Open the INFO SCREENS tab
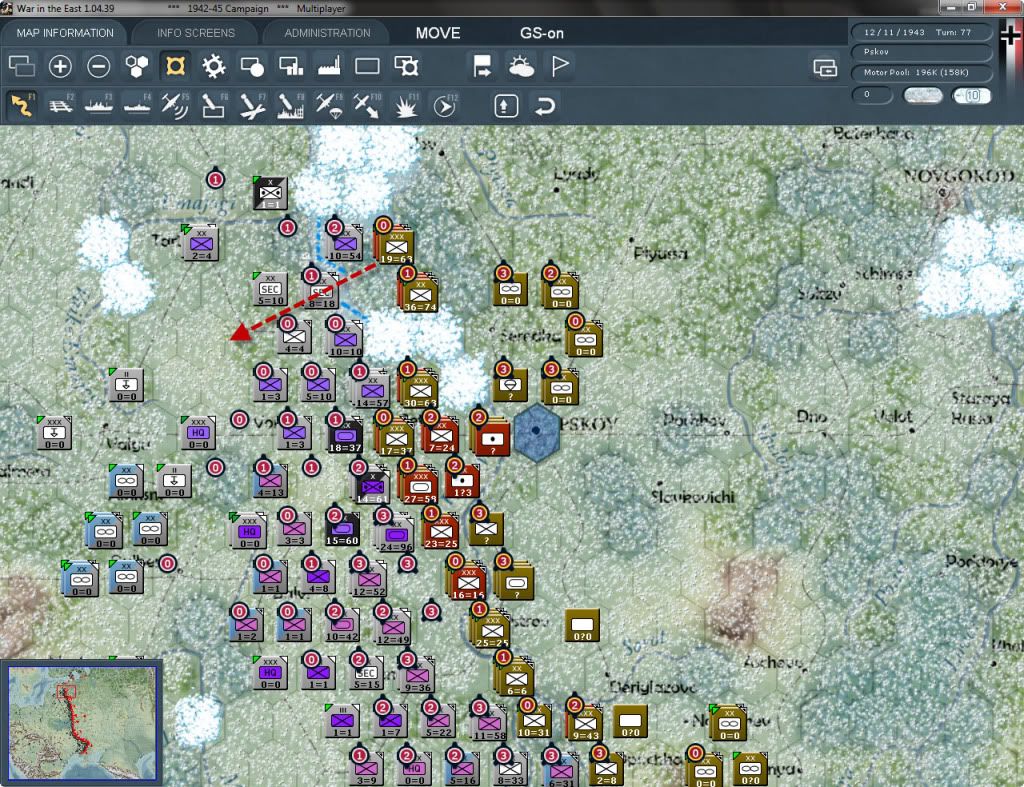Screen dimensions: 1024x787 point(195,33)
